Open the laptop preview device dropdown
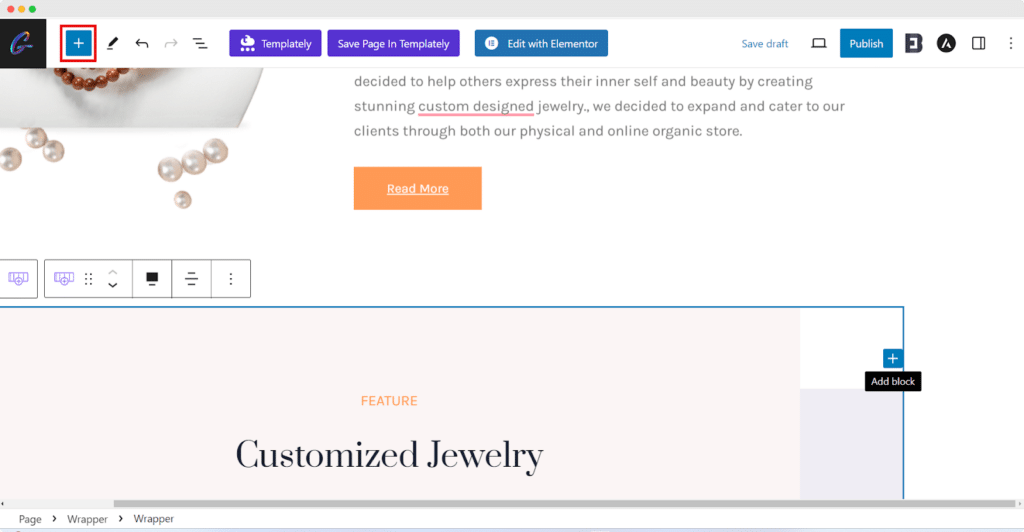Screen dimensions: 1024x532 pos(819,44)
